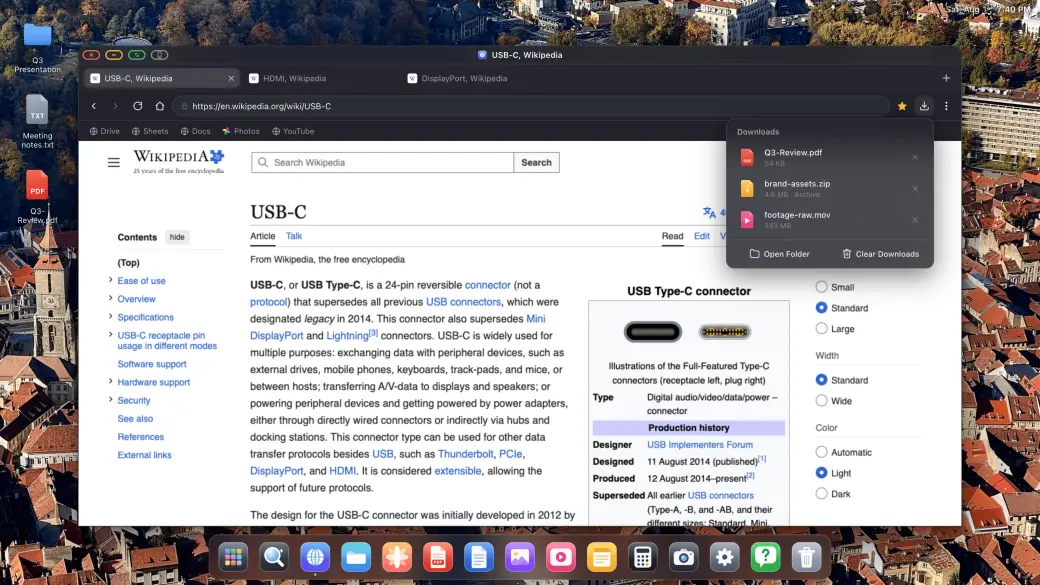The width and height of the screenshot is (1040, 585).
Task: Expand Hardware support contents section
Action: click(110, 381)
